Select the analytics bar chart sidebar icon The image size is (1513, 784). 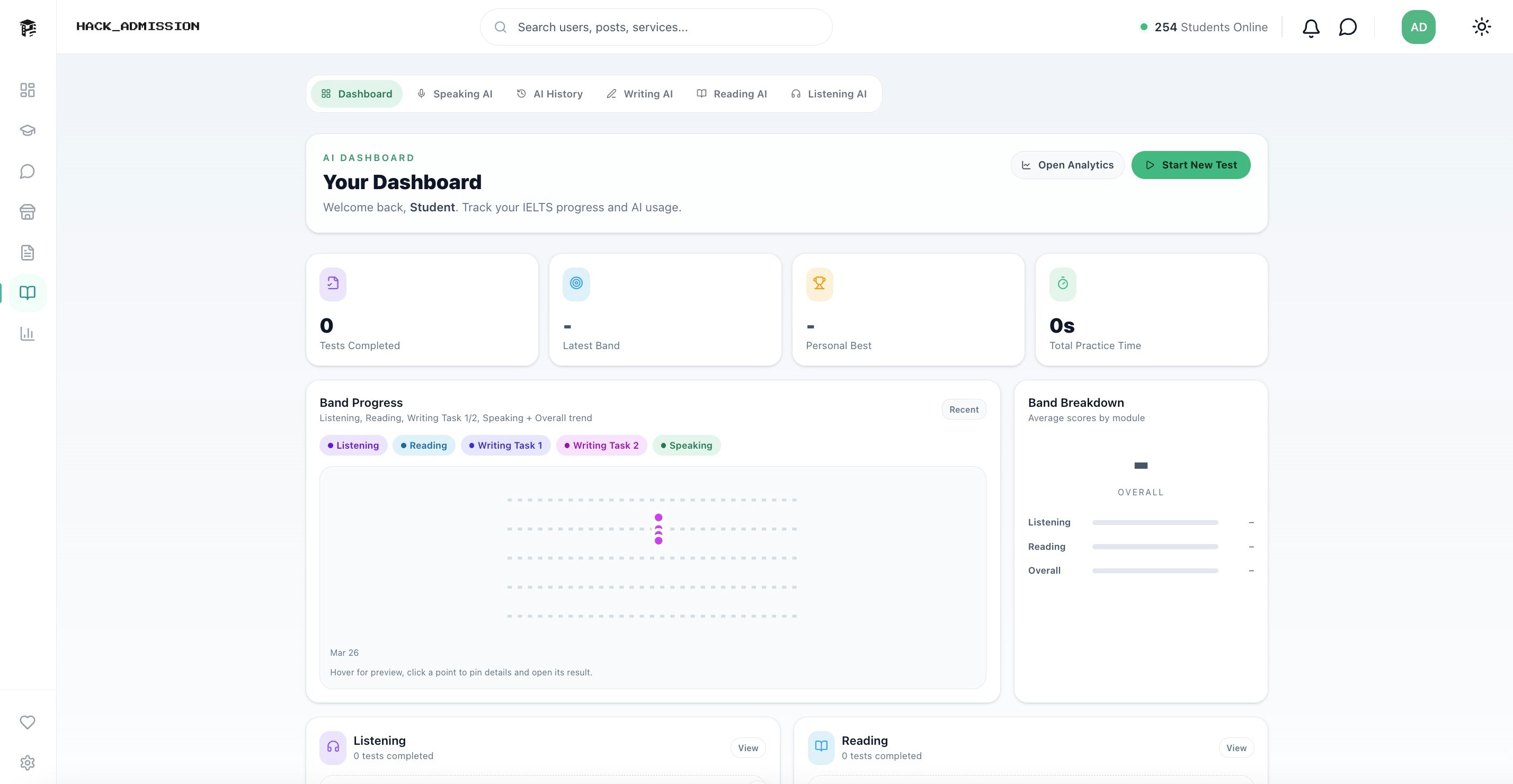click(x=28, y=334)
